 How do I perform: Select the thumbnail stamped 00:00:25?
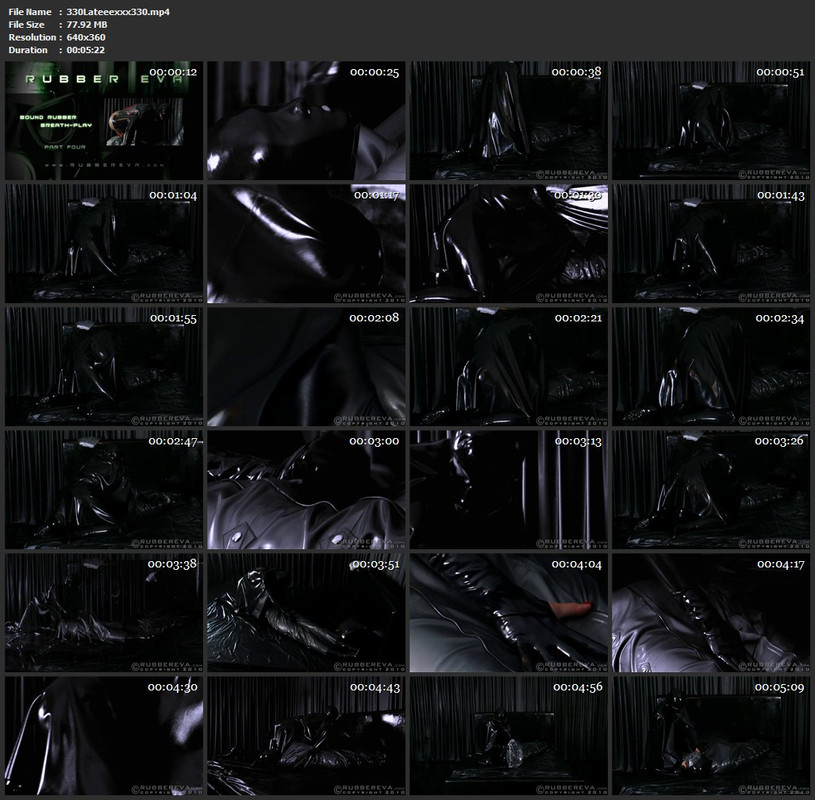306,121
